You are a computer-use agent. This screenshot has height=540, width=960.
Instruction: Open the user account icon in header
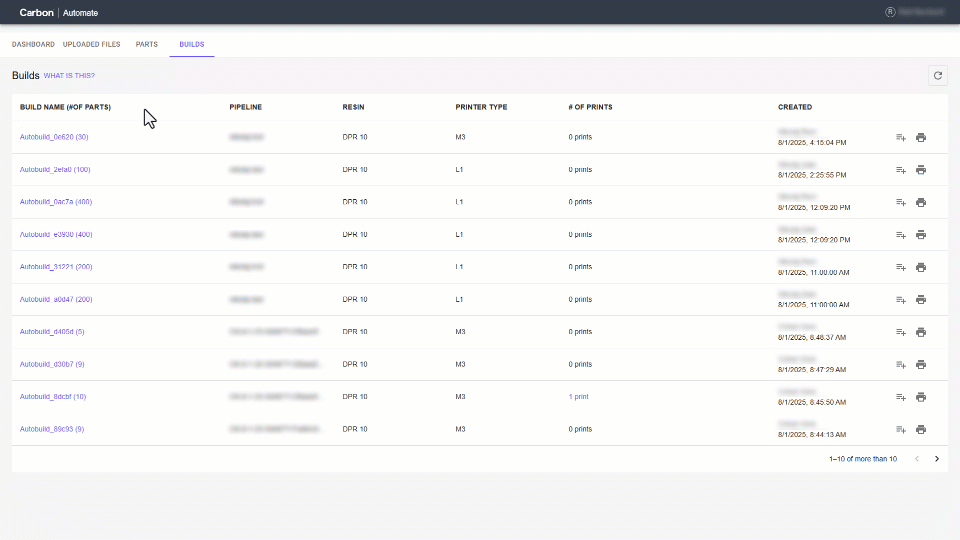coord(890,12)
